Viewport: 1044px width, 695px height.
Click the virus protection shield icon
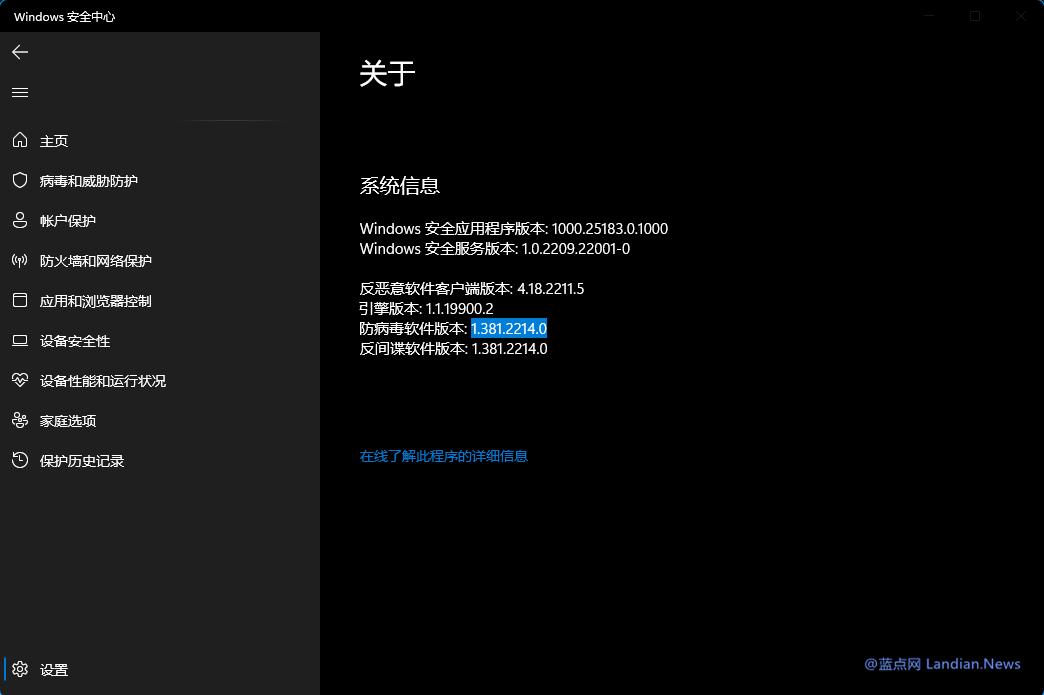(20, 180)
